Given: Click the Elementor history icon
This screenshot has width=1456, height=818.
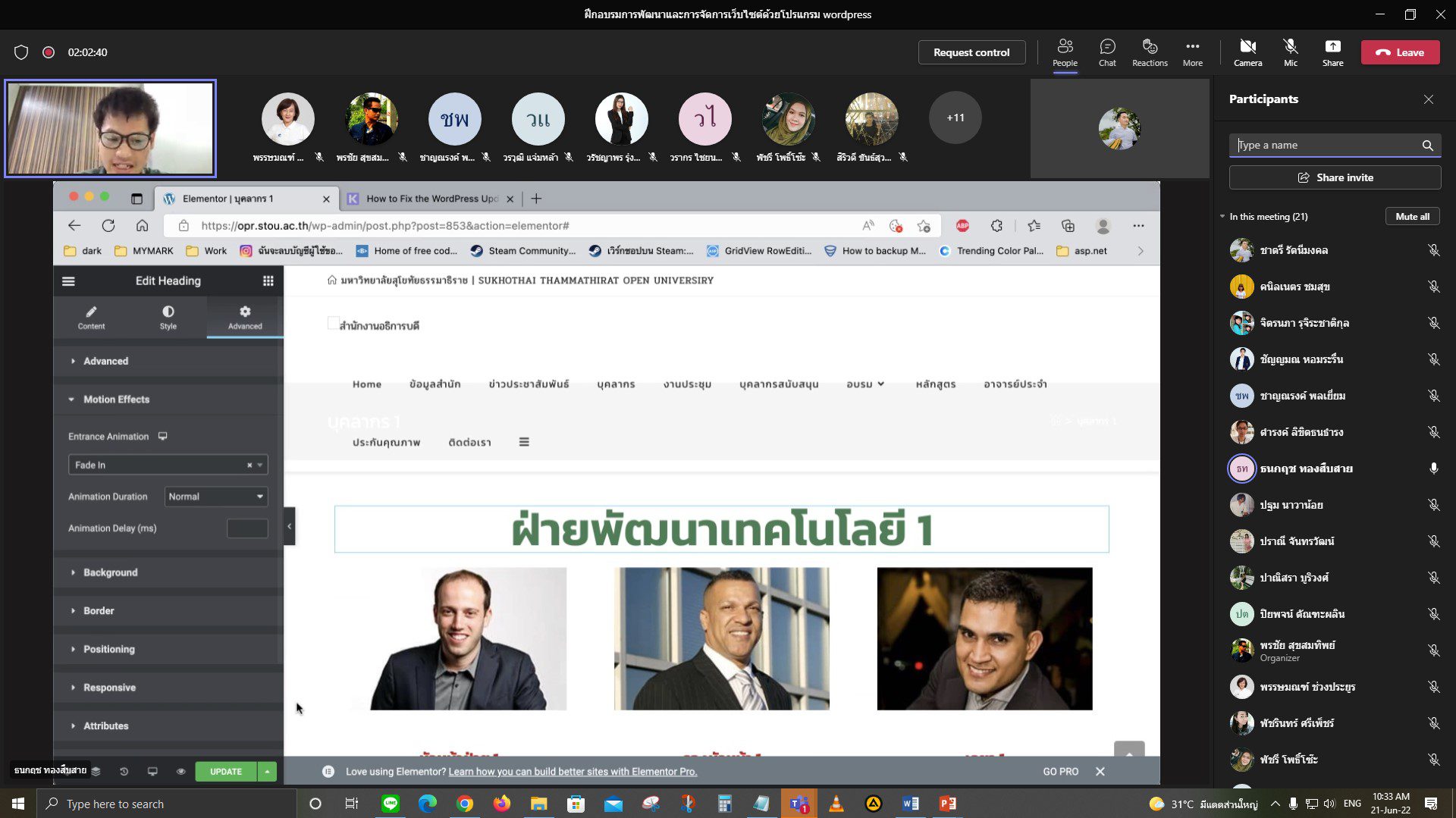Looking at the screenshot, I should click(x=124, y=771).
